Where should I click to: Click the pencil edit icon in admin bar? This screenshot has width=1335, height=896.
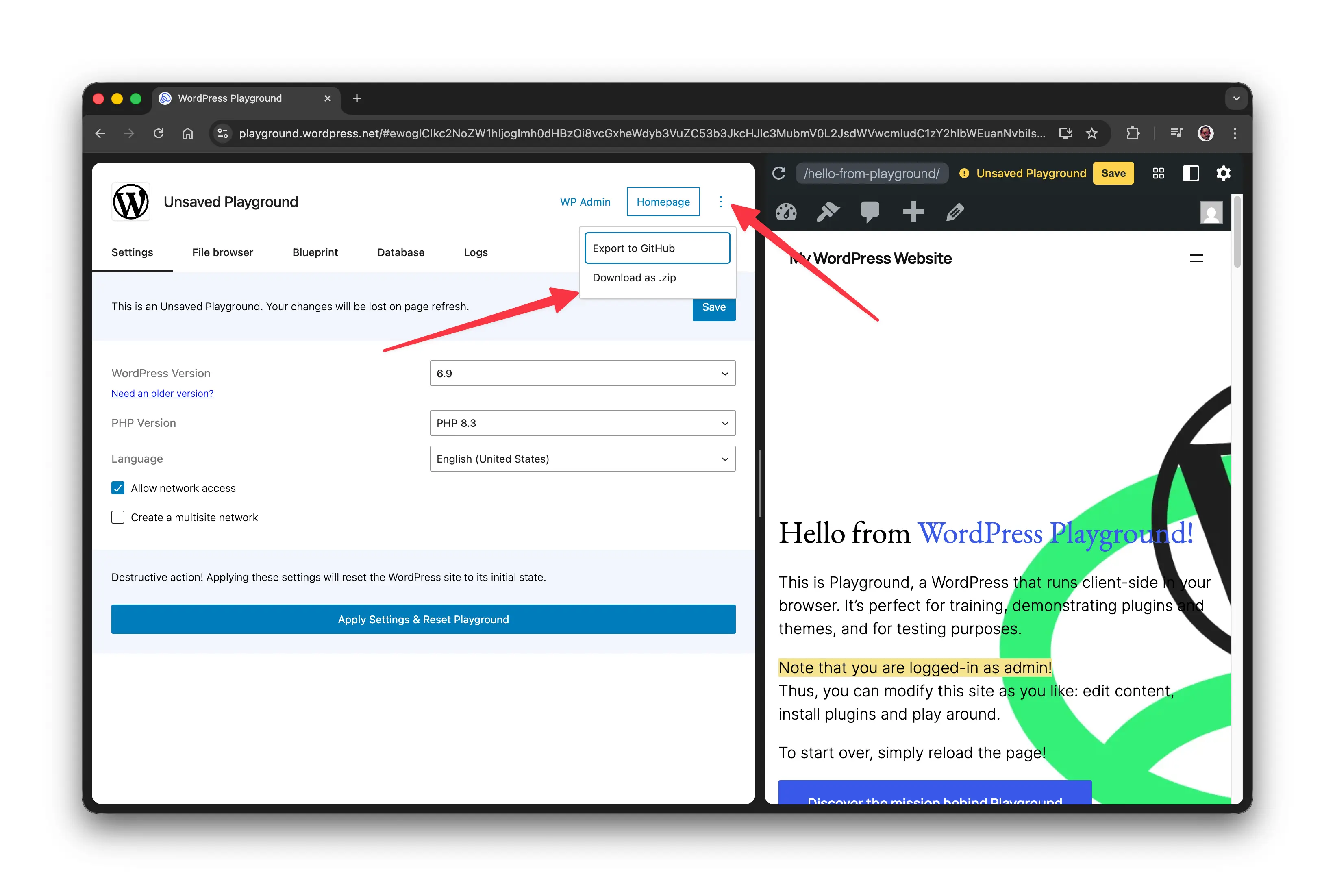tap(955, 212)
